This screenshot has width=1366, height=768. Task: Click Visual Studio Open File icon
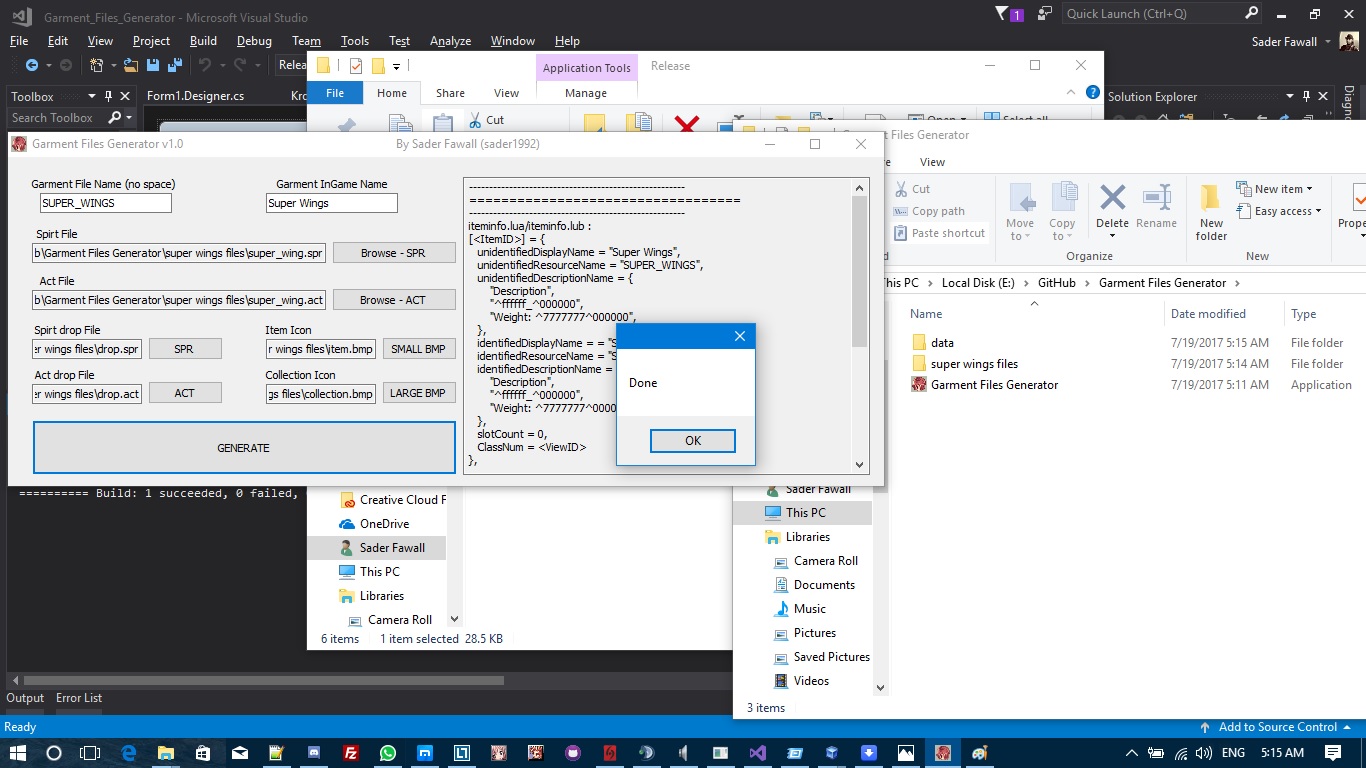tap(131, 65)
